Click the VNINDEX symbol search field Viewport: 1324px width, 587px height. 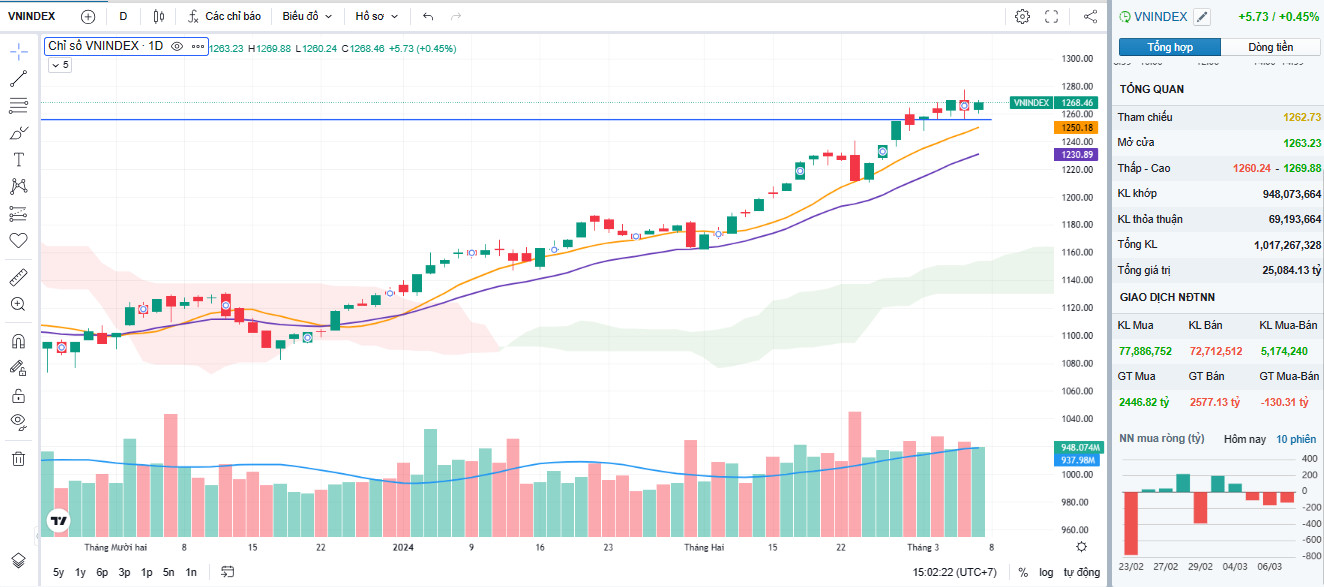33,16
